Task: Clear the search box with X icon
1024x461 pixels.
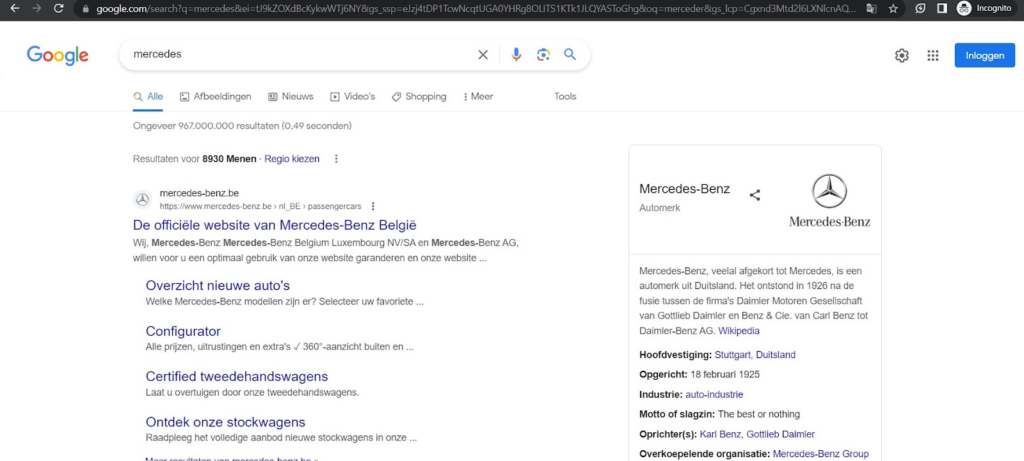Action: [483, 55]
